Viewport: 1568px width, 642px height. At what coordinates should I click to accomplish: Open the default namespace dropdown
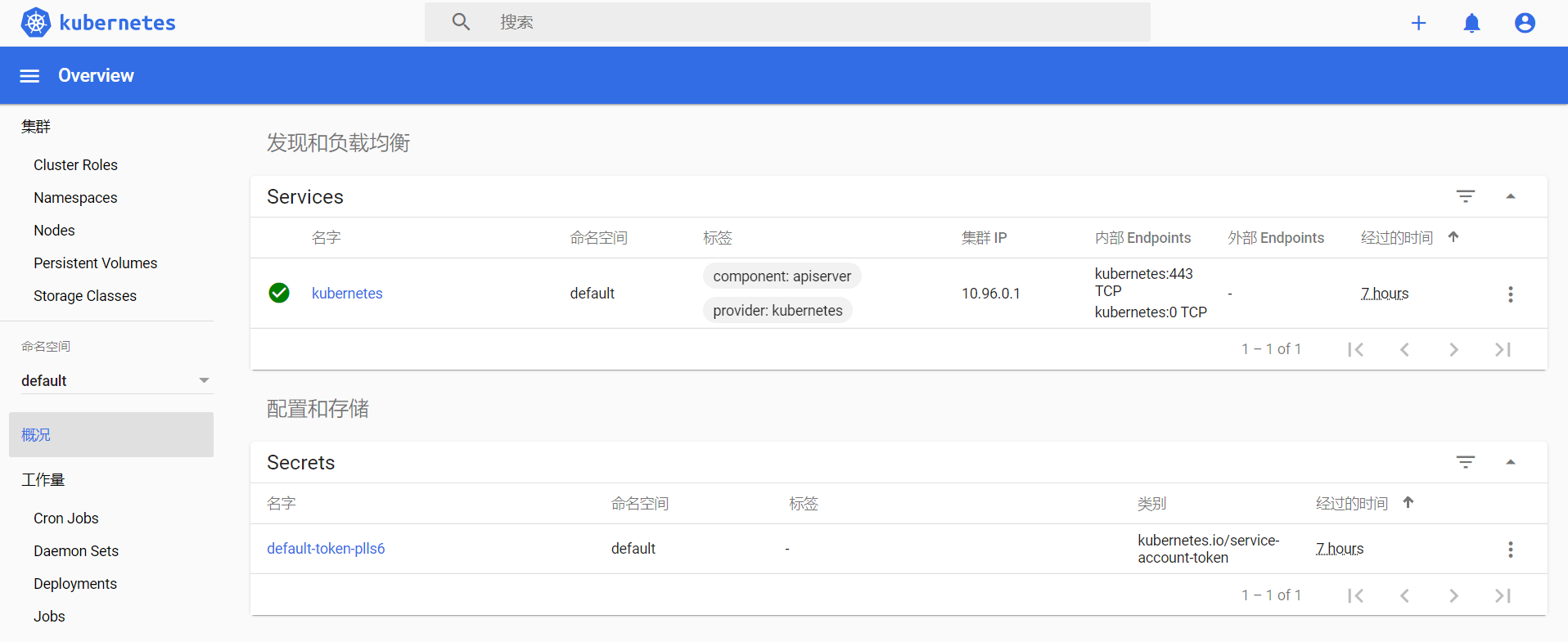pos(117,380)
